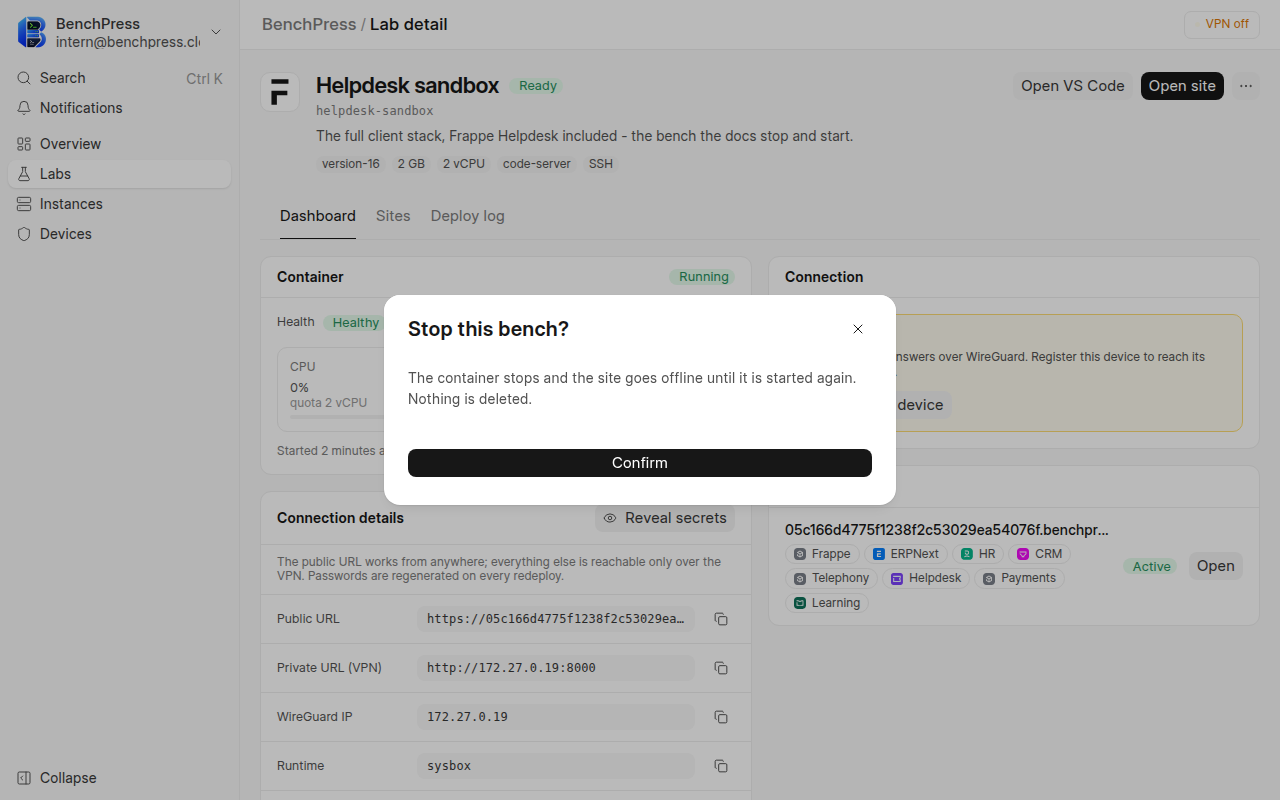This screenshot has width=1280, height=800.
Task: Open the Devices section
Action: pos(120,234)
